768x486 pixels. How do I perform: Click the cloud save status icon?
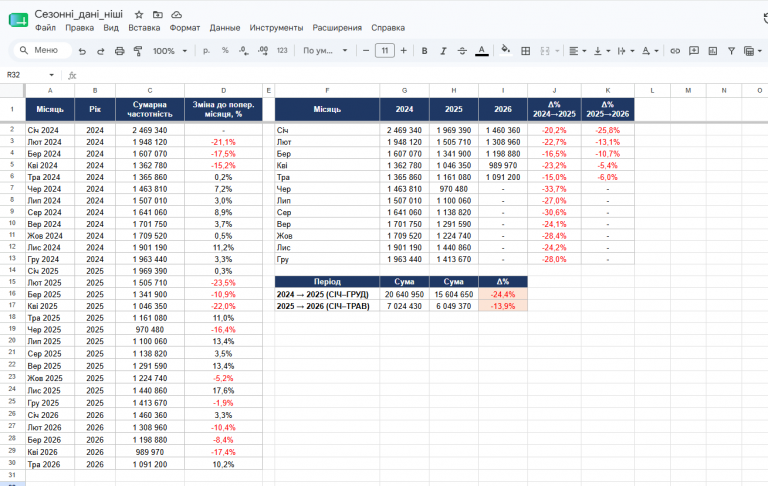click(176, 15)
